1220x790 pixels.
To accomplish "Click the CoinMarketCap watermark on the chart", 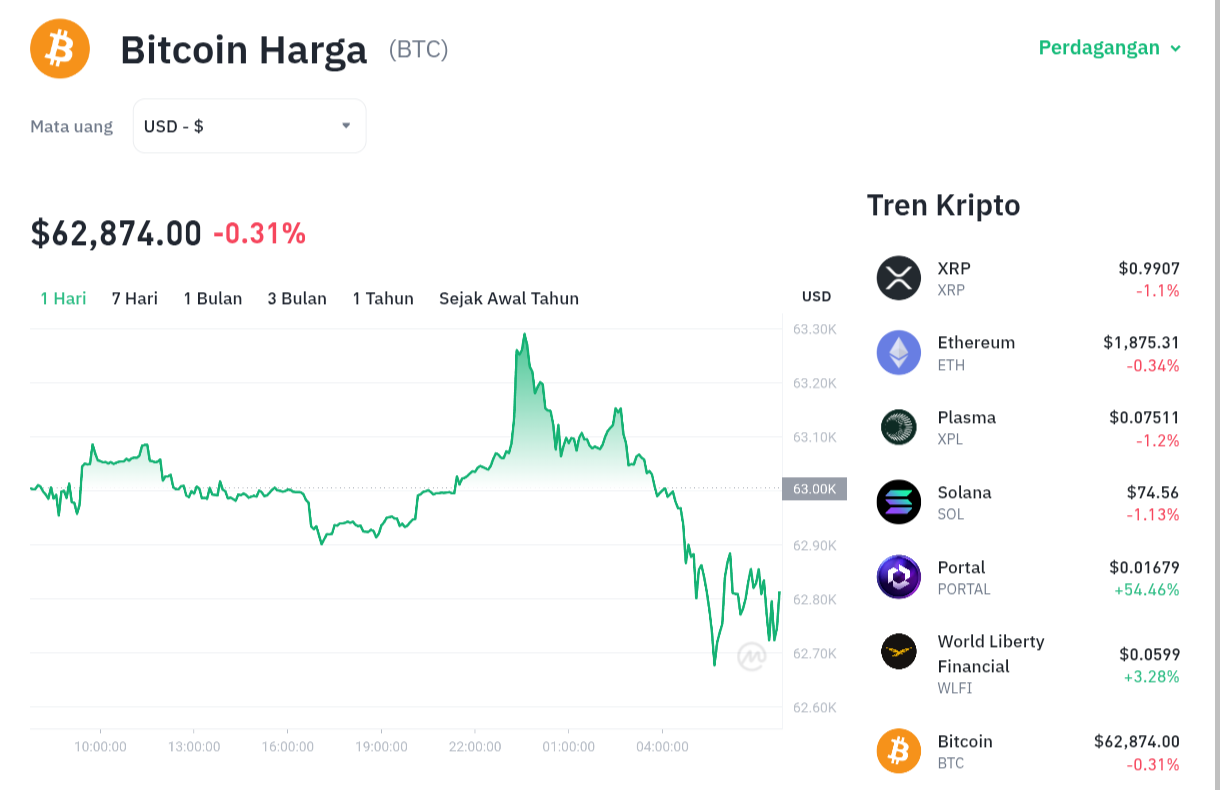I will (x=752, y=657).
